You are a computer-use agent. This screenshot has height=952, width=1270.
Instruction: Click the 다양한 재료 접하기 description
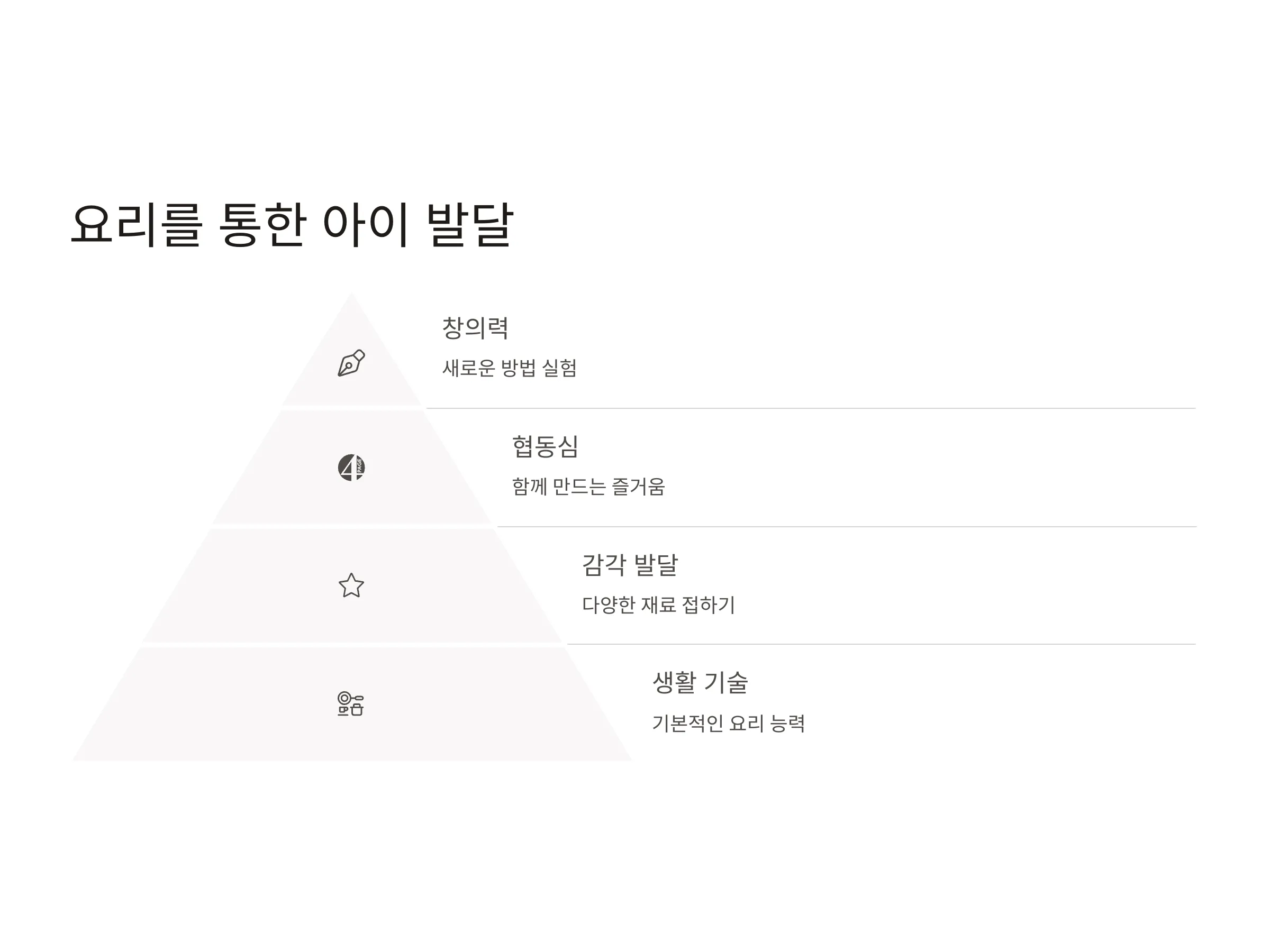click(x=658, y=605)
